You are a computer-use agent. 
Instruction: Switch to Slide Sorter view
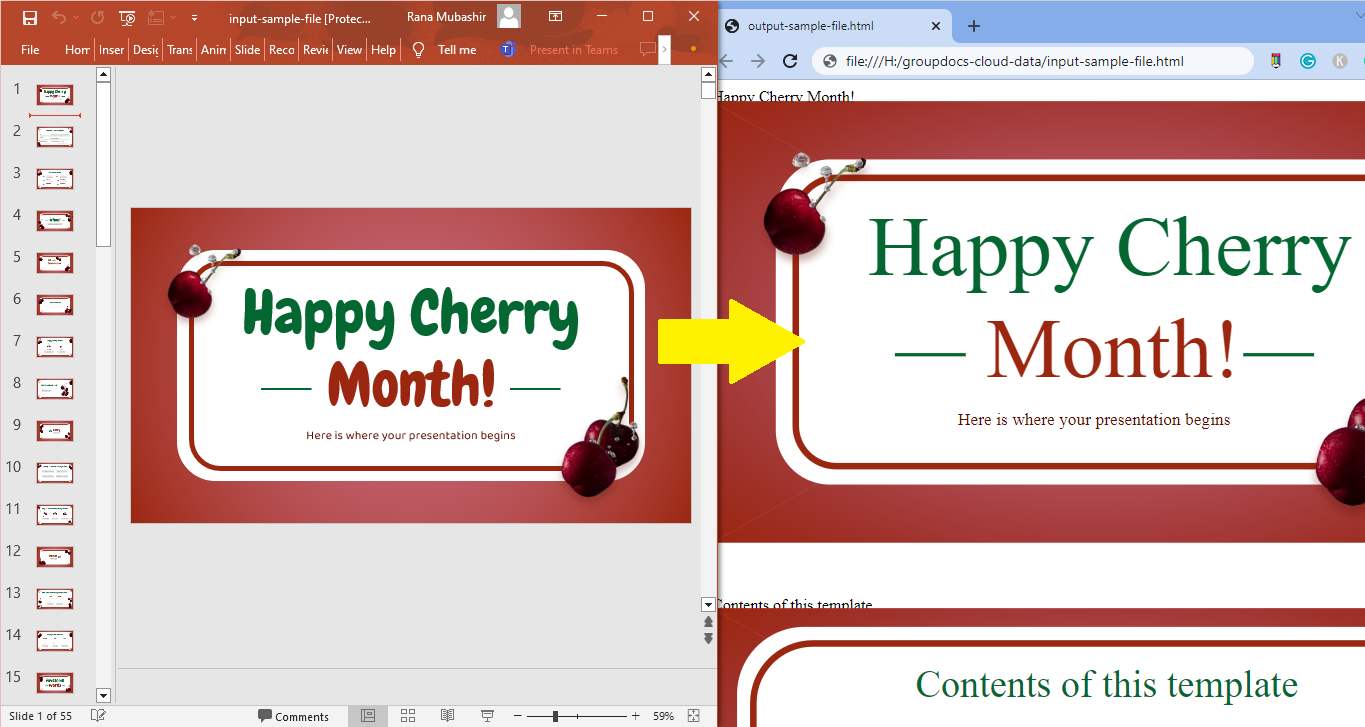[407, 715]
